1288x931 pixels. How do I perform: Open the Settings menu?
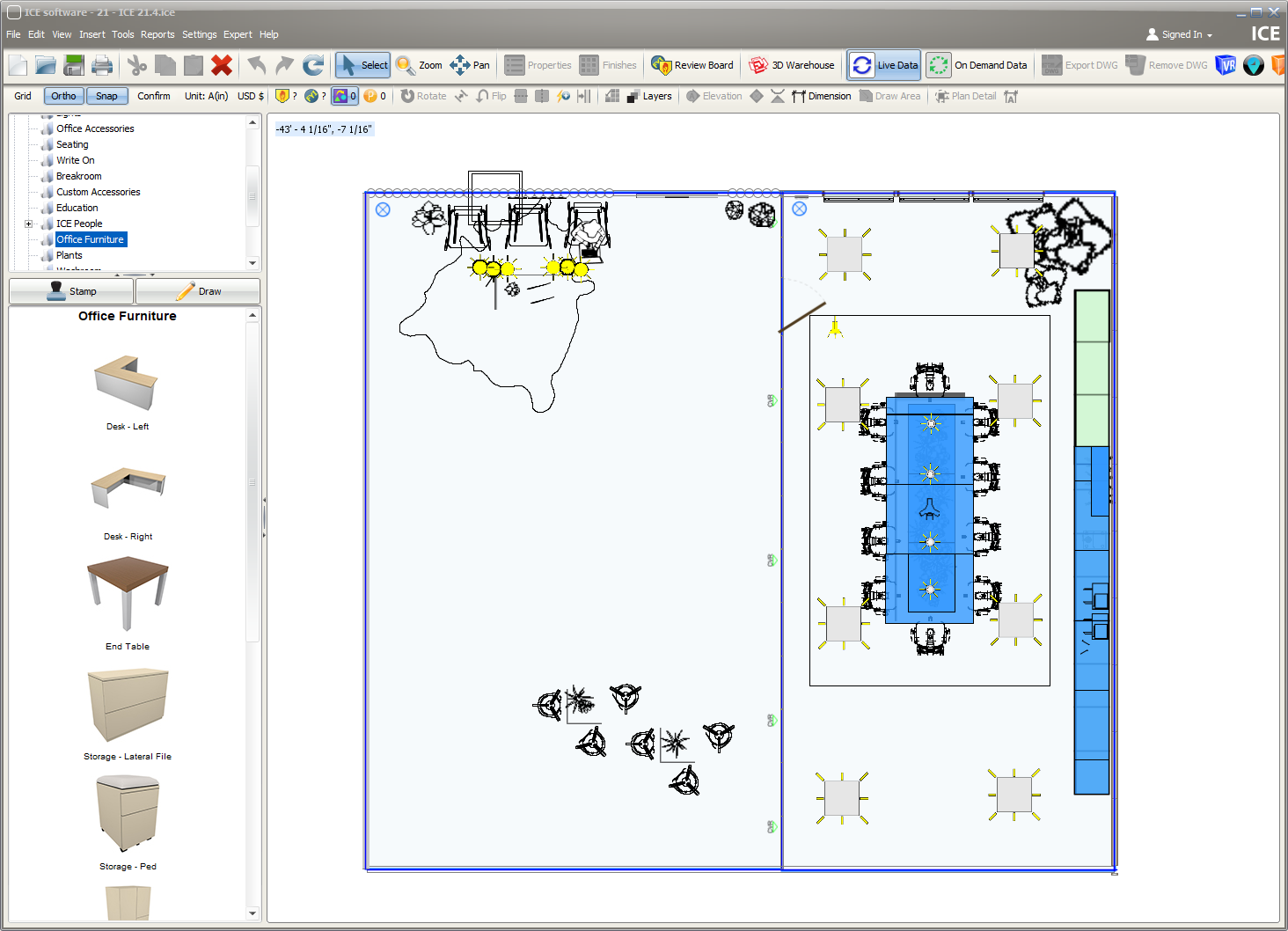(x=200, y=34)
